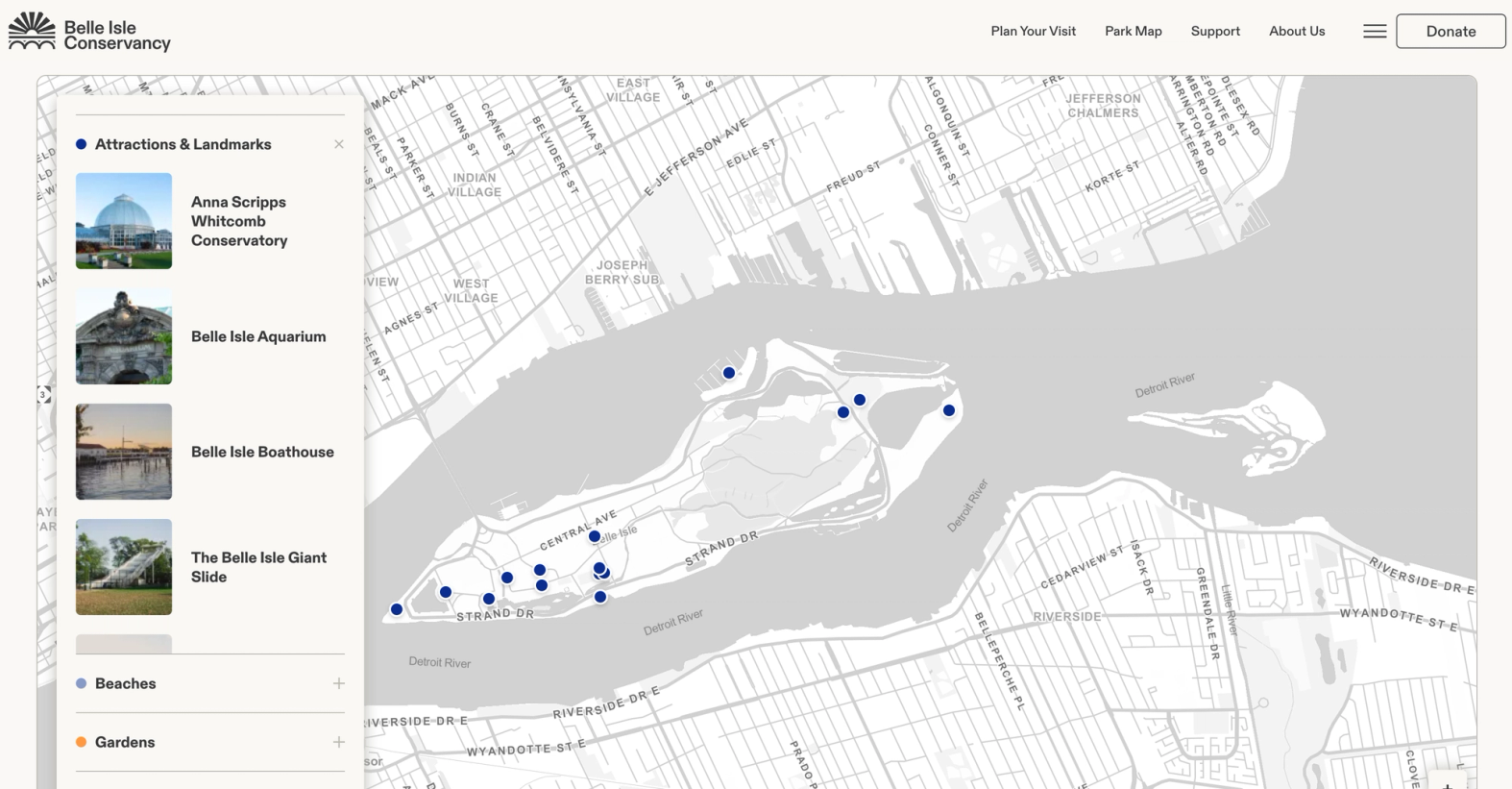
Task: Click the JEFFERSON CHALMERS neighborhood label
Action: coord(1103,106)
